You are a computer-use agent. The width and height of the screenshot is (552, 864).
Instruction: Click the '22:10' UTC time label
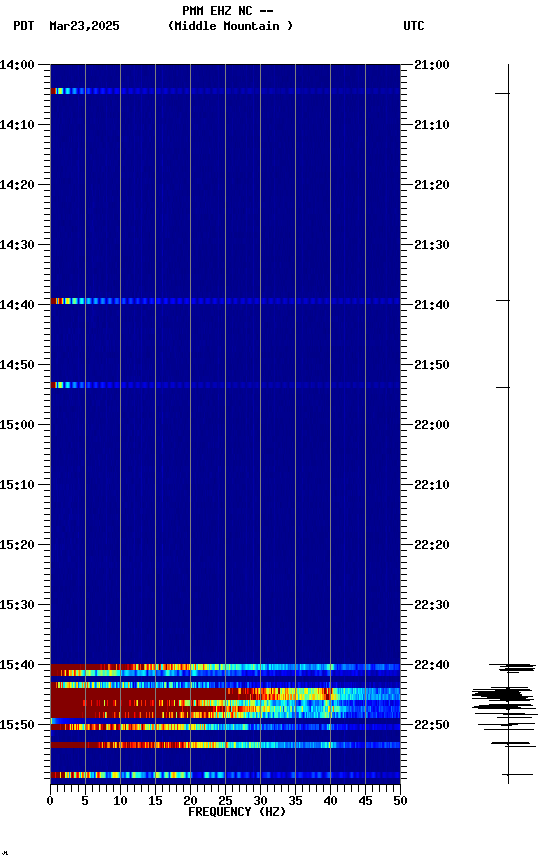[x=432, y=485]
